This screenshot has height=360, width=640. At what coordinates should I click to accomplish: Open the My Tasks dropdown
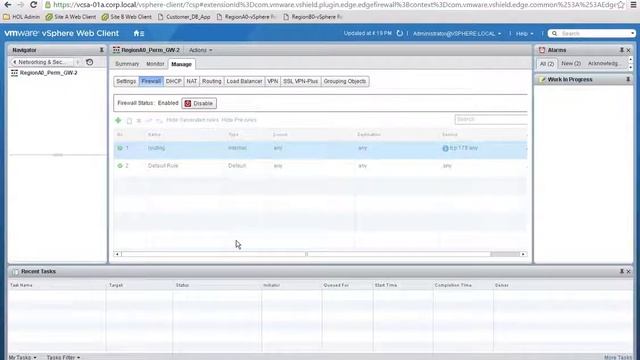point(22,357)
